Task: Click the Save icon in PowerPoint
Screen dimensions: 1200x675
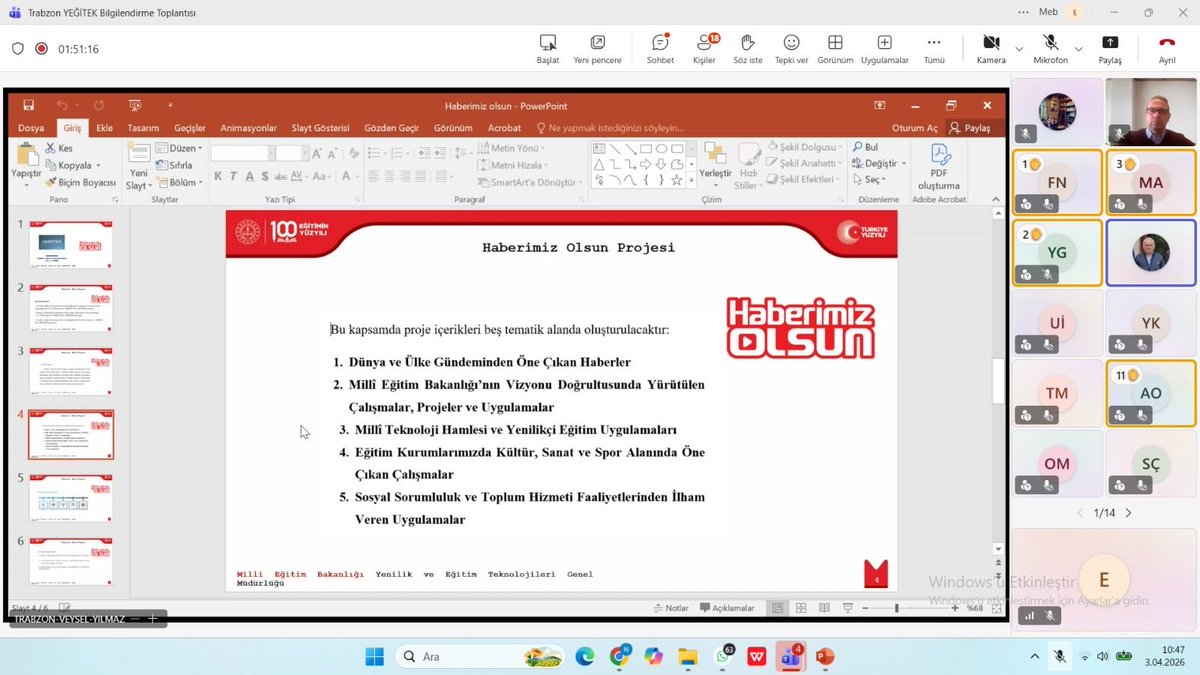Action: (28, 105)
